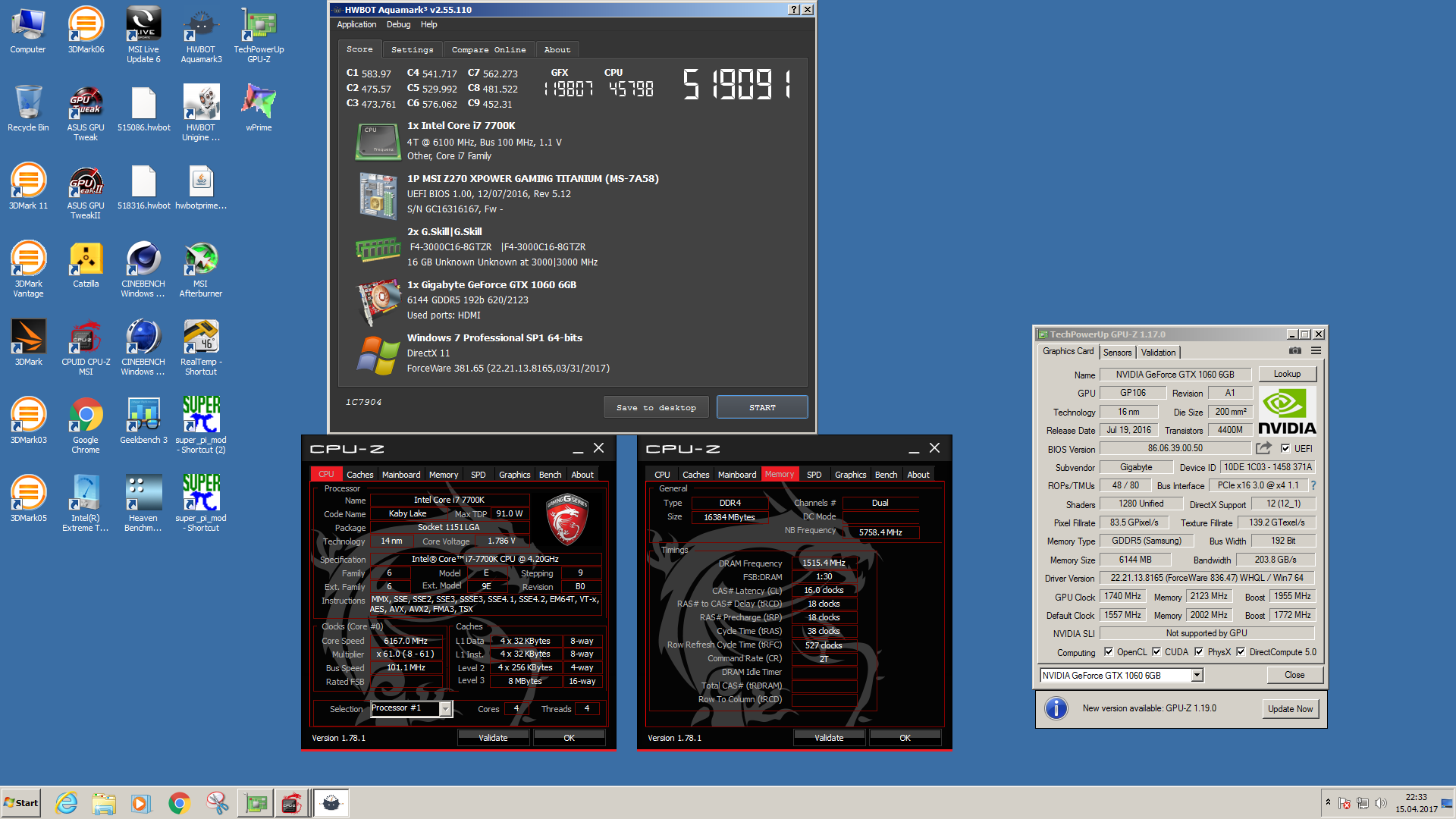This screenshot has height=819, width=1456.
Task: Show hidden system tray icons arrow
Action: pyautogui.click(x=1328, y=802)
